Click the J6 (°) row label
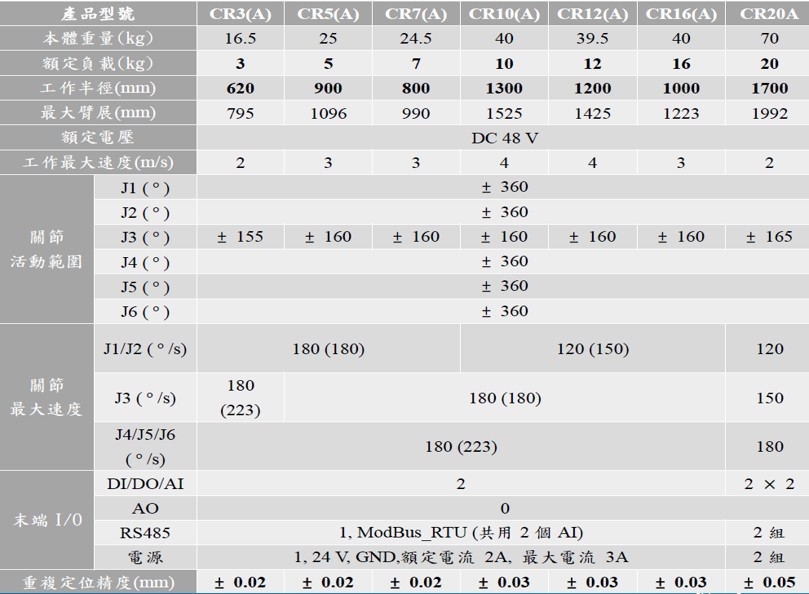The image size is (809, 594). click(x=145, y=311)
